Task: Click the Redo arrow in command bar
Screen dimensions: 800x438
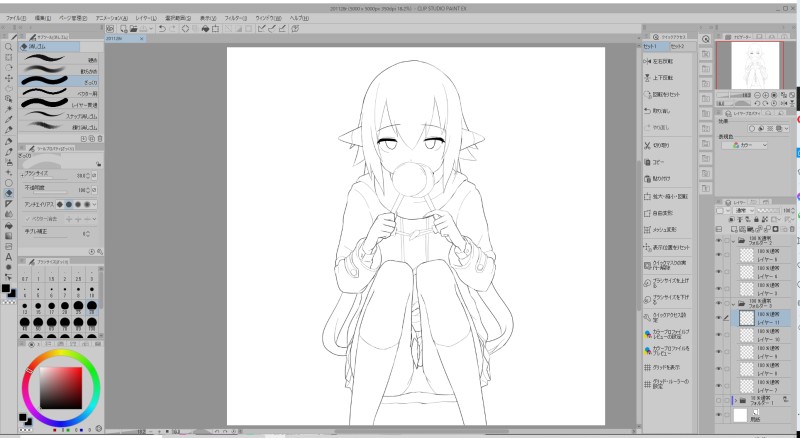Action: pos(172,29)
